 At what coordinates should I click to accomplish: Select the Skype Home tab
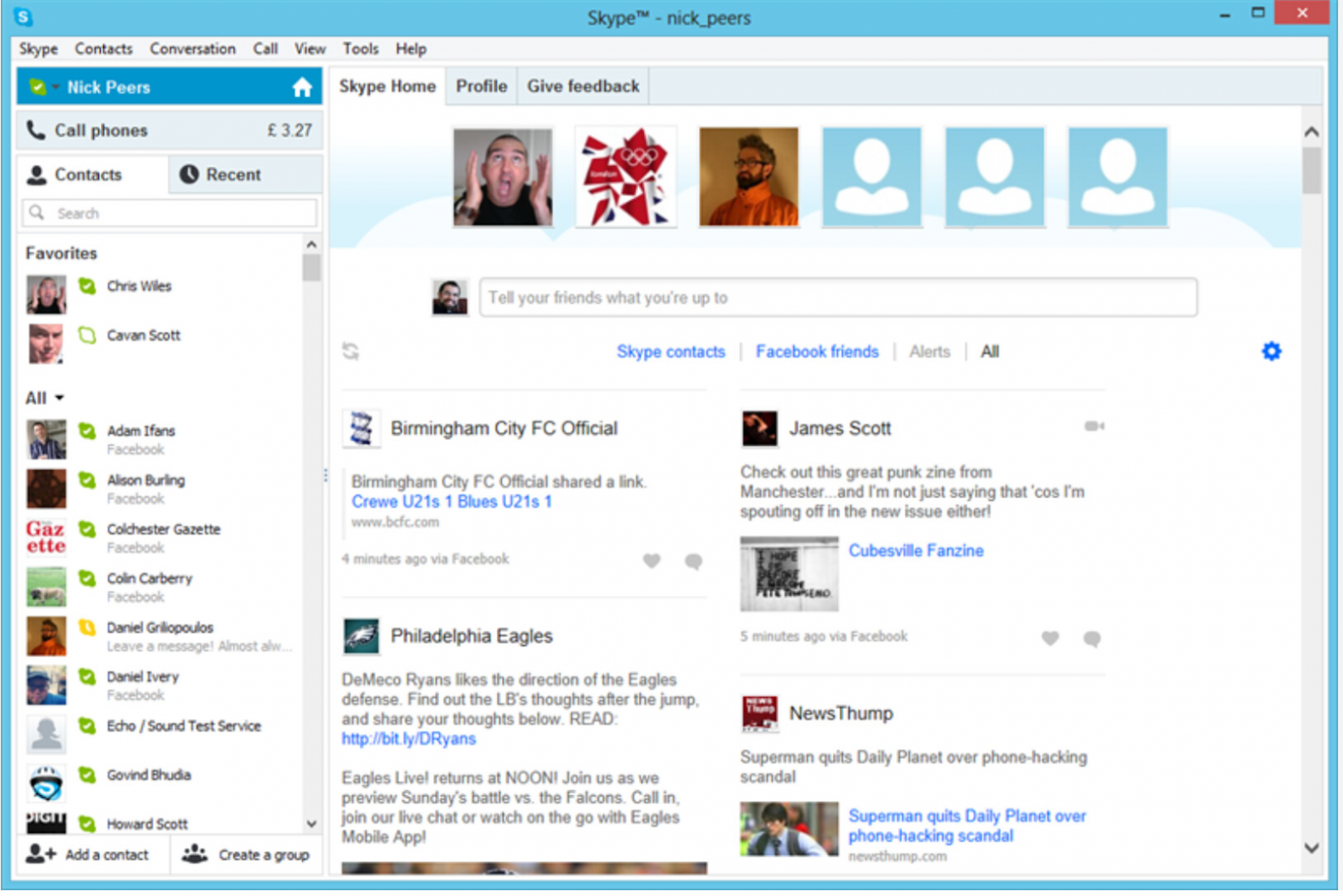point(387,86)
